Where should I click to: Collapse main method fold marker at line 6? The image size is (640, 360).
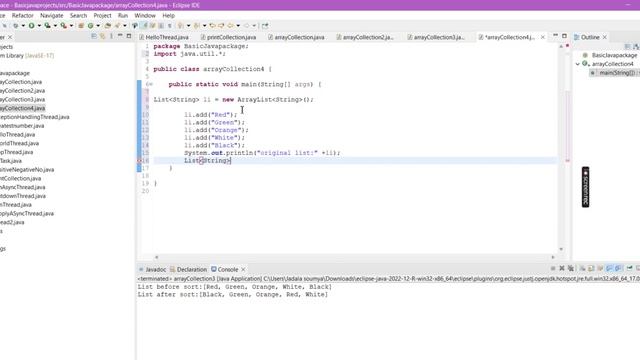[150, 84]
